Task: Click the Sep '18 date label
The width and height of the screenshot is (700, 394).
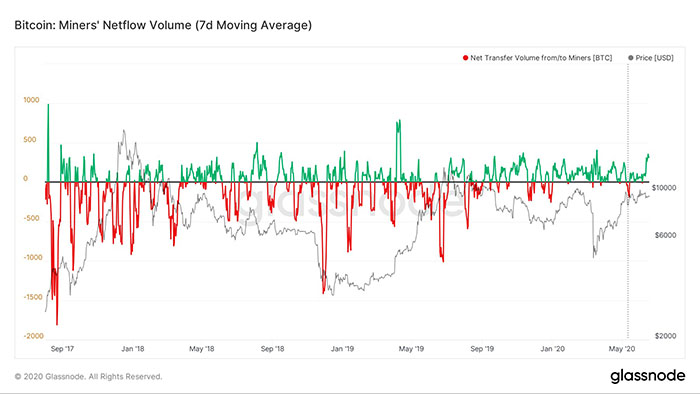Action: [x=272, y=349]
